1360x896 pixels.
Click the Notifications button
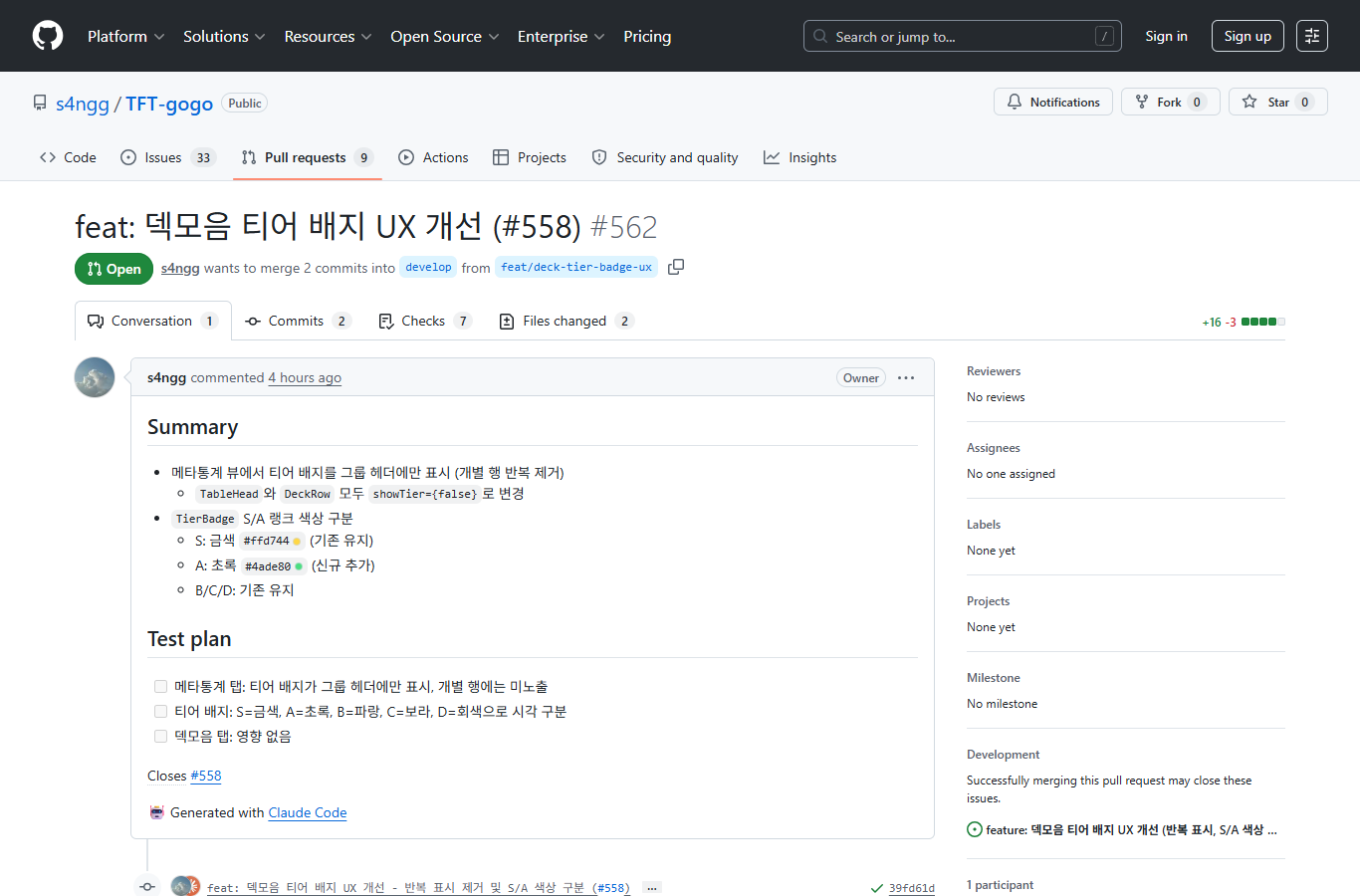[x=1053, y=102]
